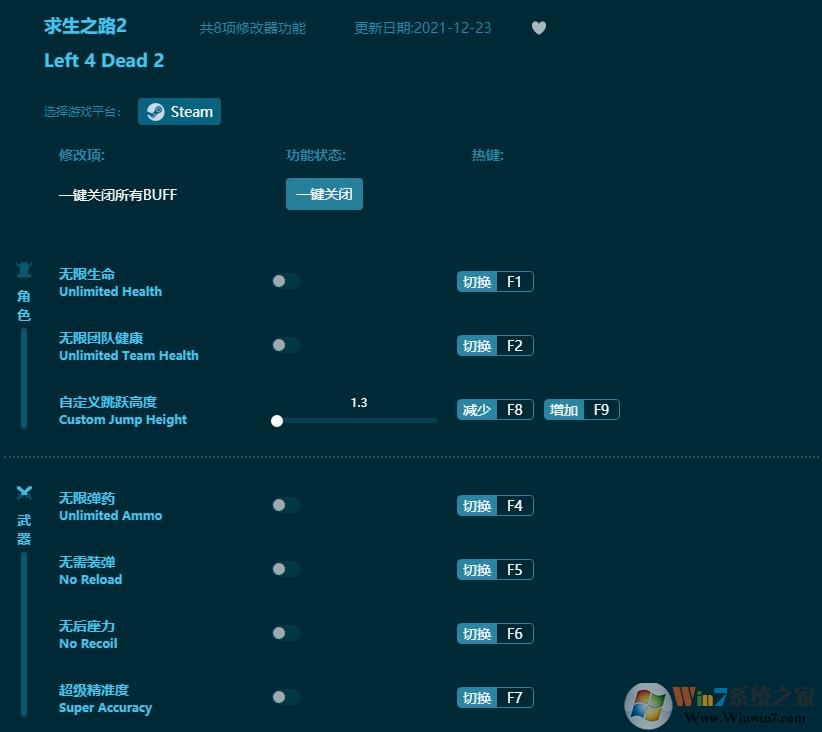Enable the 无限生命 Unlimited Health toggle

[285, 281]
